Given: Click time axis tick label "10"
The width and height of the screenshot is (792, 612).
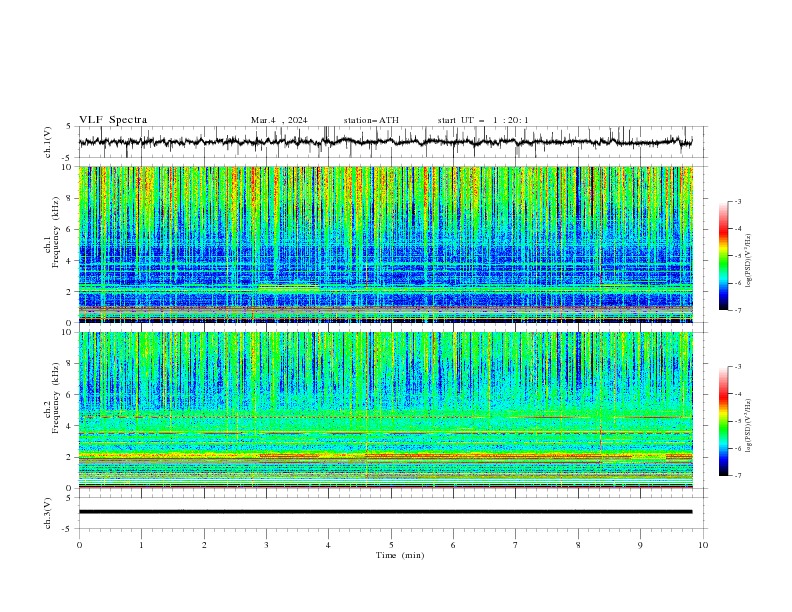Looking at the screenshot, I should click(703, 545).
